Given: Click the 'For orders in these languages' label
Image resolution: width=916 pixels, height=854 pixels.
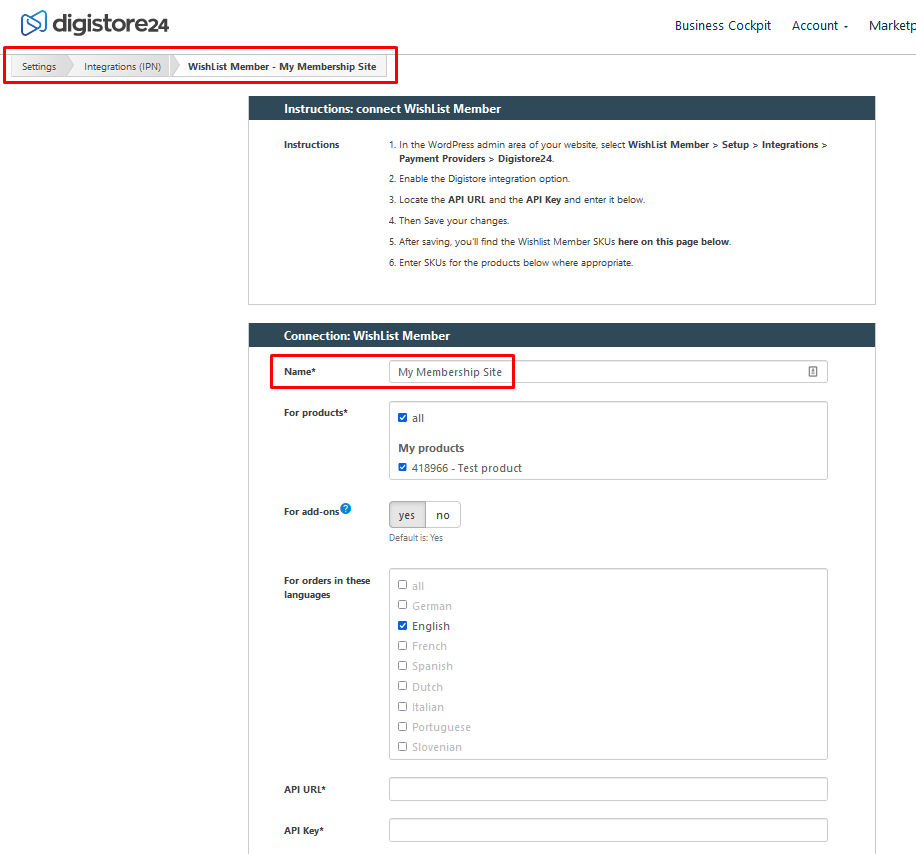Looking at the screenshot, I should [x=327, y=588].
